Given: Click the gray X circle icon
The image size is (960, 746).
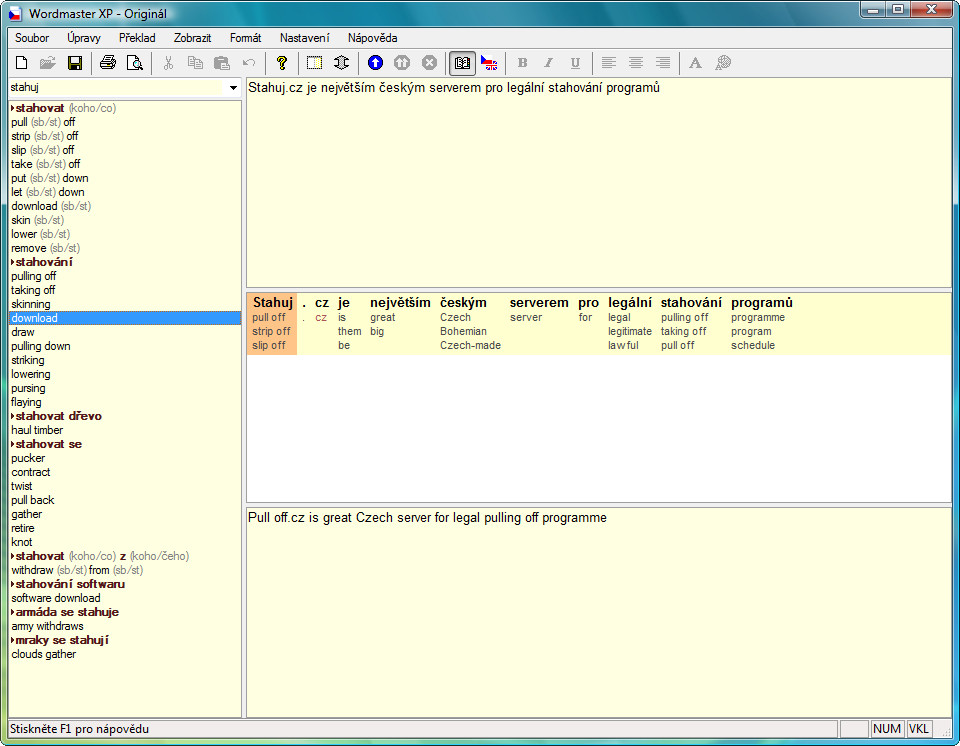Looking at the screenshot, I should [x=429, y=62].
